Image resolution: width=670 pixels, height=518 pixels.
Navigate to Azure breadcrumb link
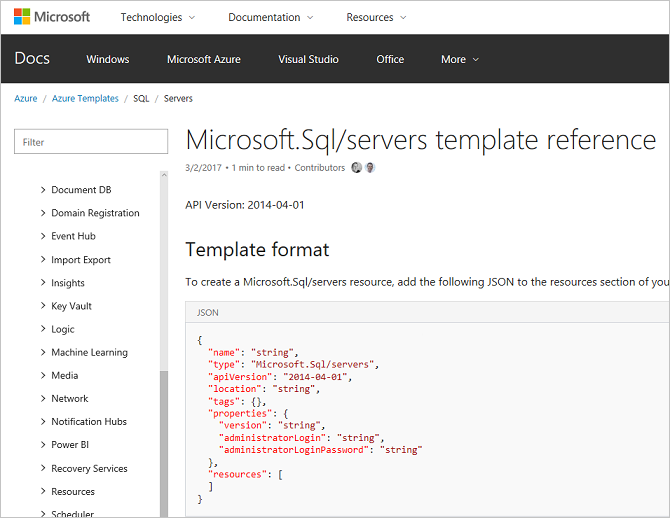pos(26,99)
